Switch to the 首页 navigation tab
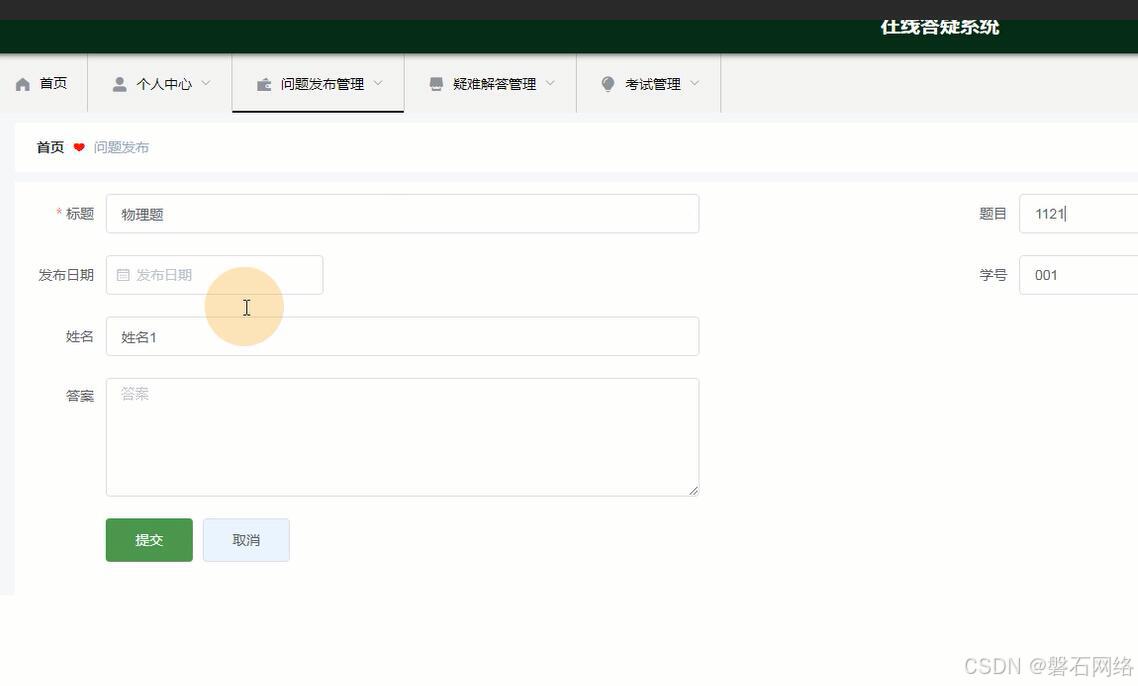 click(x=41, y=83)
